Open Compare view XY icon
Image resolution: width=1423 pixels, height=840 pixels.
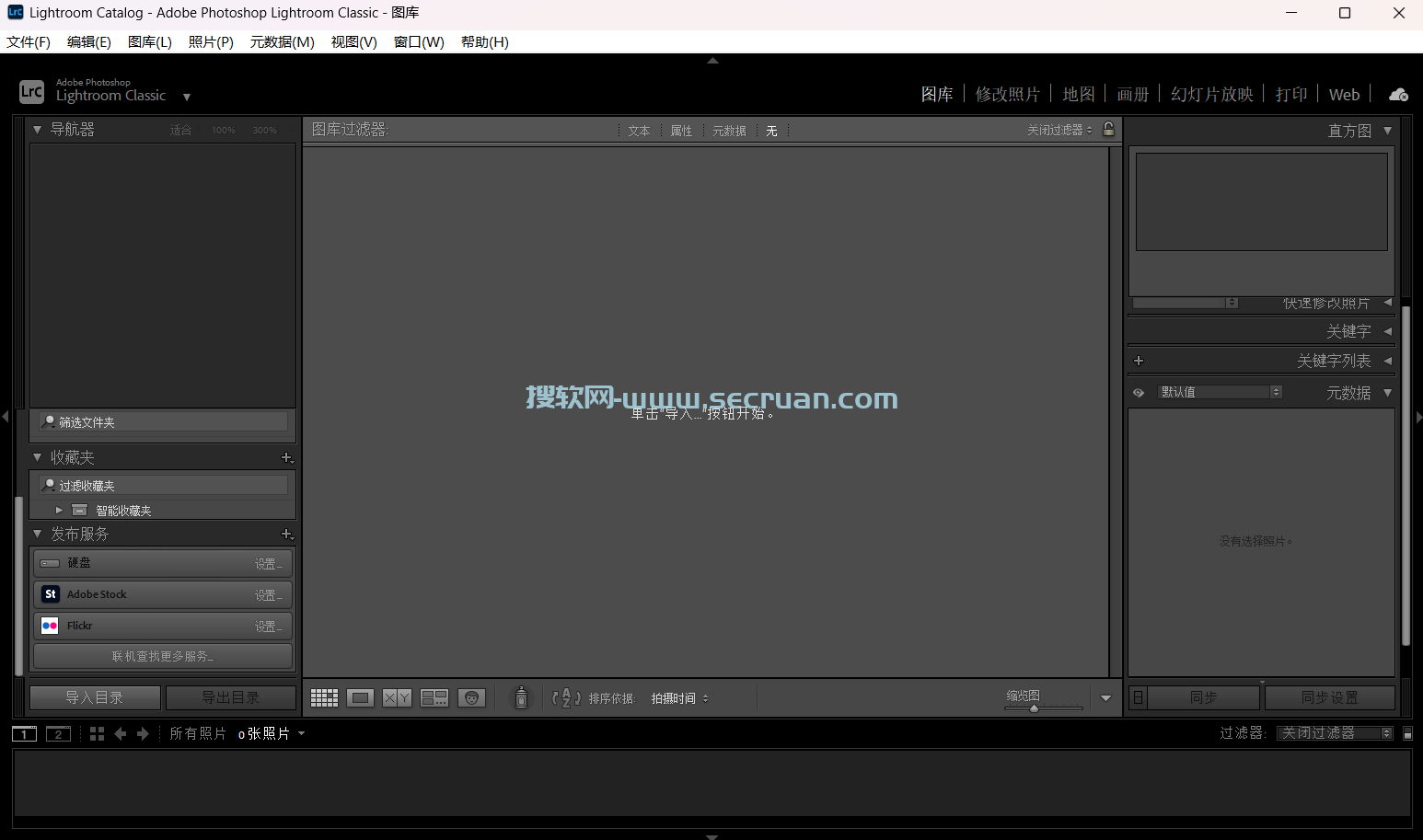click(x=397, y=698)
